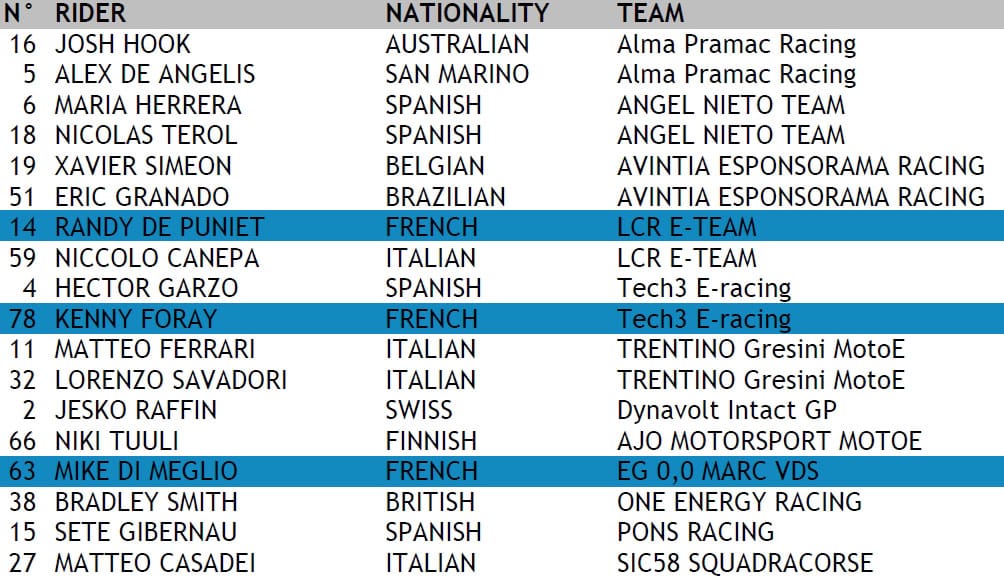Select the JOSH HOOK rider name
Image resolution: width=1004 pixels, height=577 pixels.
(122, 45)
